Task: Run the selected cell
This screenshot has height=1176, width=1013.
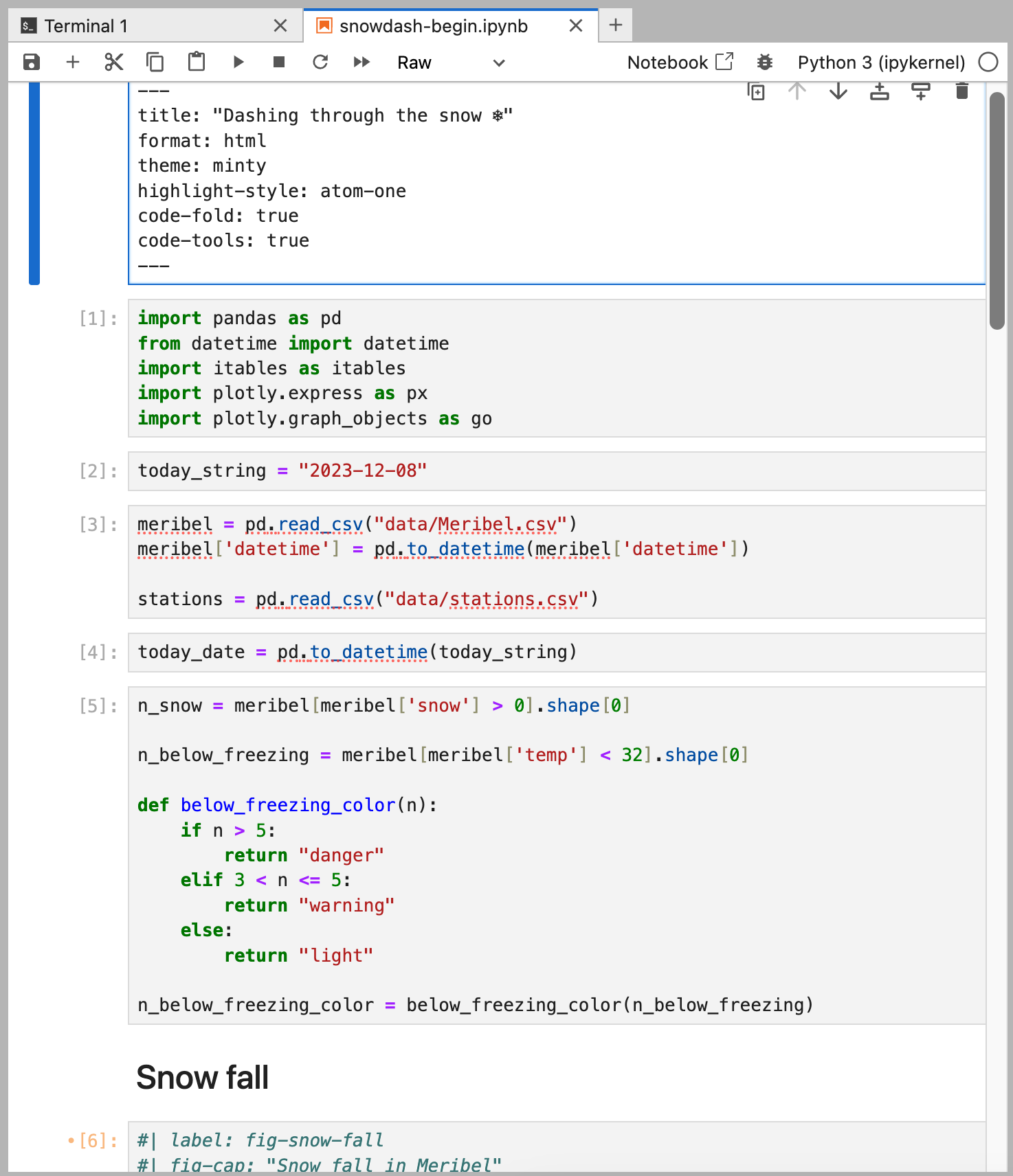Action: (238, 63)
